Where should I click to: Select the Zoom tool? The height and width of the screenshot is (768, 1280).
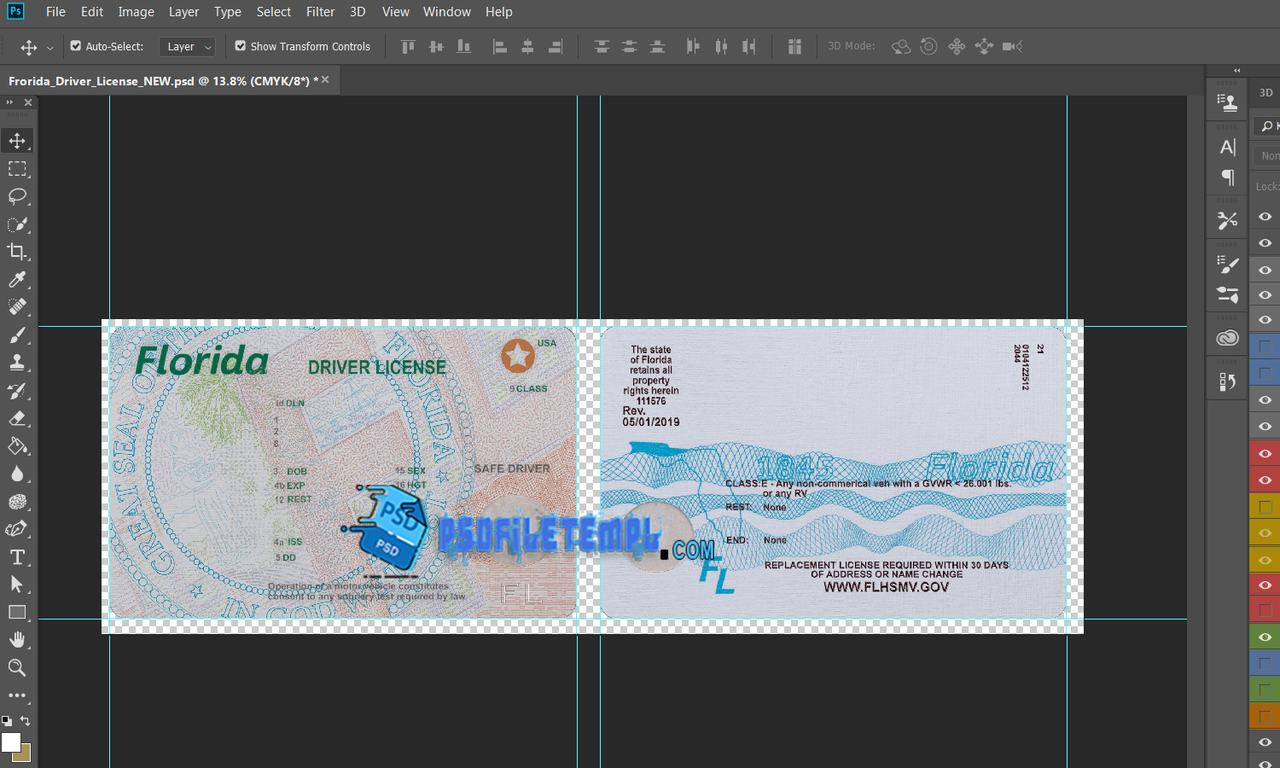point(18,667)
